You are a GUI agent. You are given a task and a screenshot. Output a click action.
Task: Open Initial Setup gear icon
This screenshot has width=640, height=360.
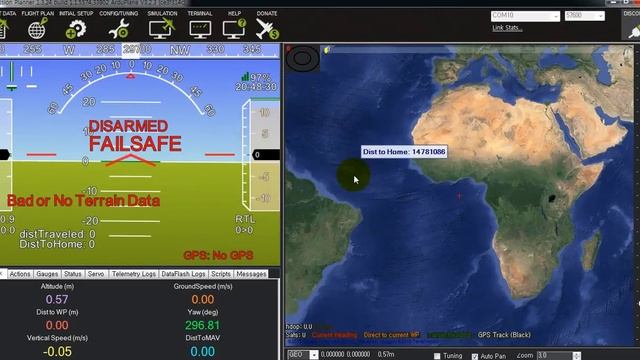click(x=76, y=29)
